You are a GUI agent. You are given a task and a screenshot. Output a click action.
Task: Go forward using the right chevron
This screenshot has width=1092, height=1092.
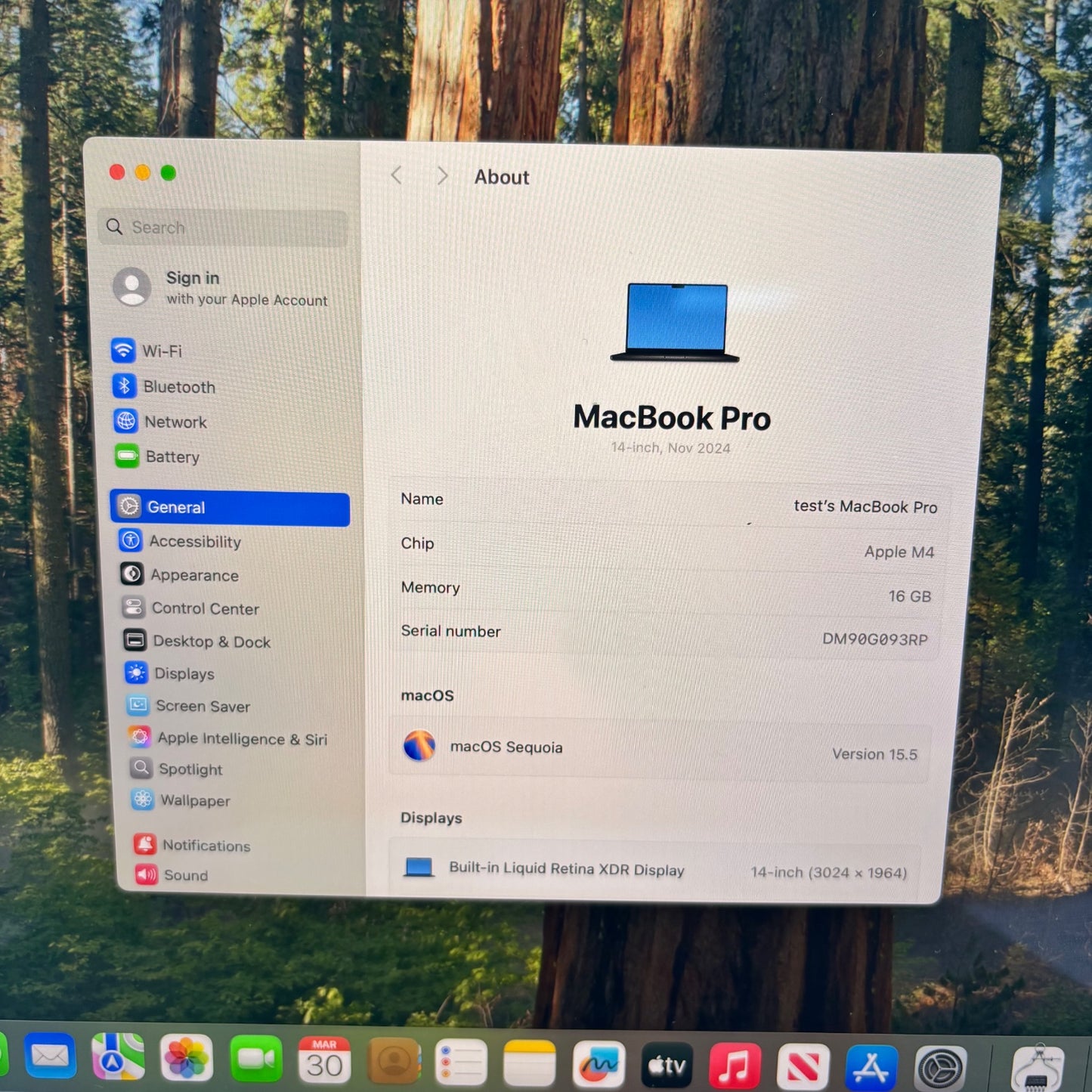(x=442, y=176)
